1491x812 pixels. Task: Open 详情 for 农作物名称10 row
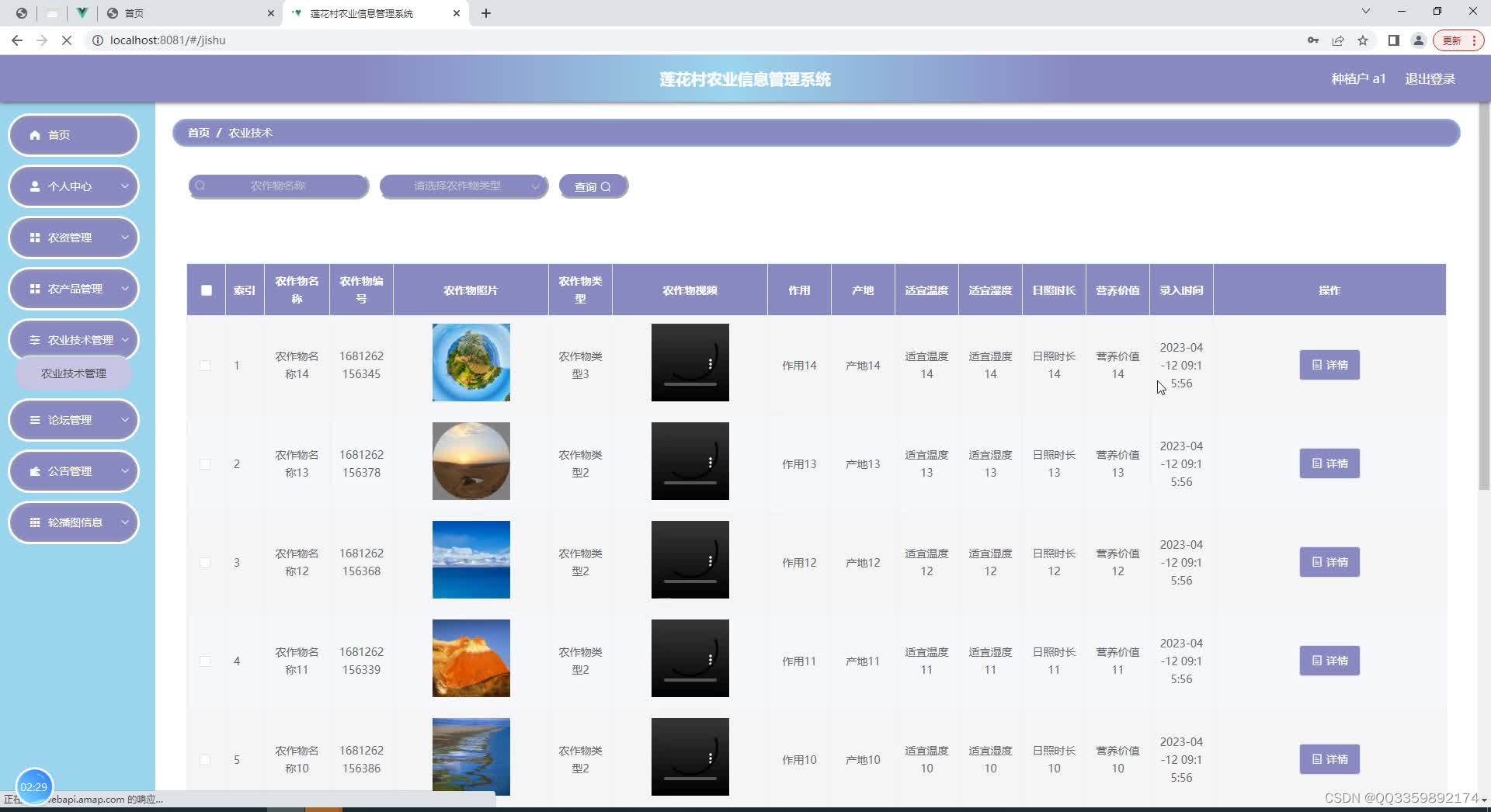pyautogui.click(x=1329, y=759)
